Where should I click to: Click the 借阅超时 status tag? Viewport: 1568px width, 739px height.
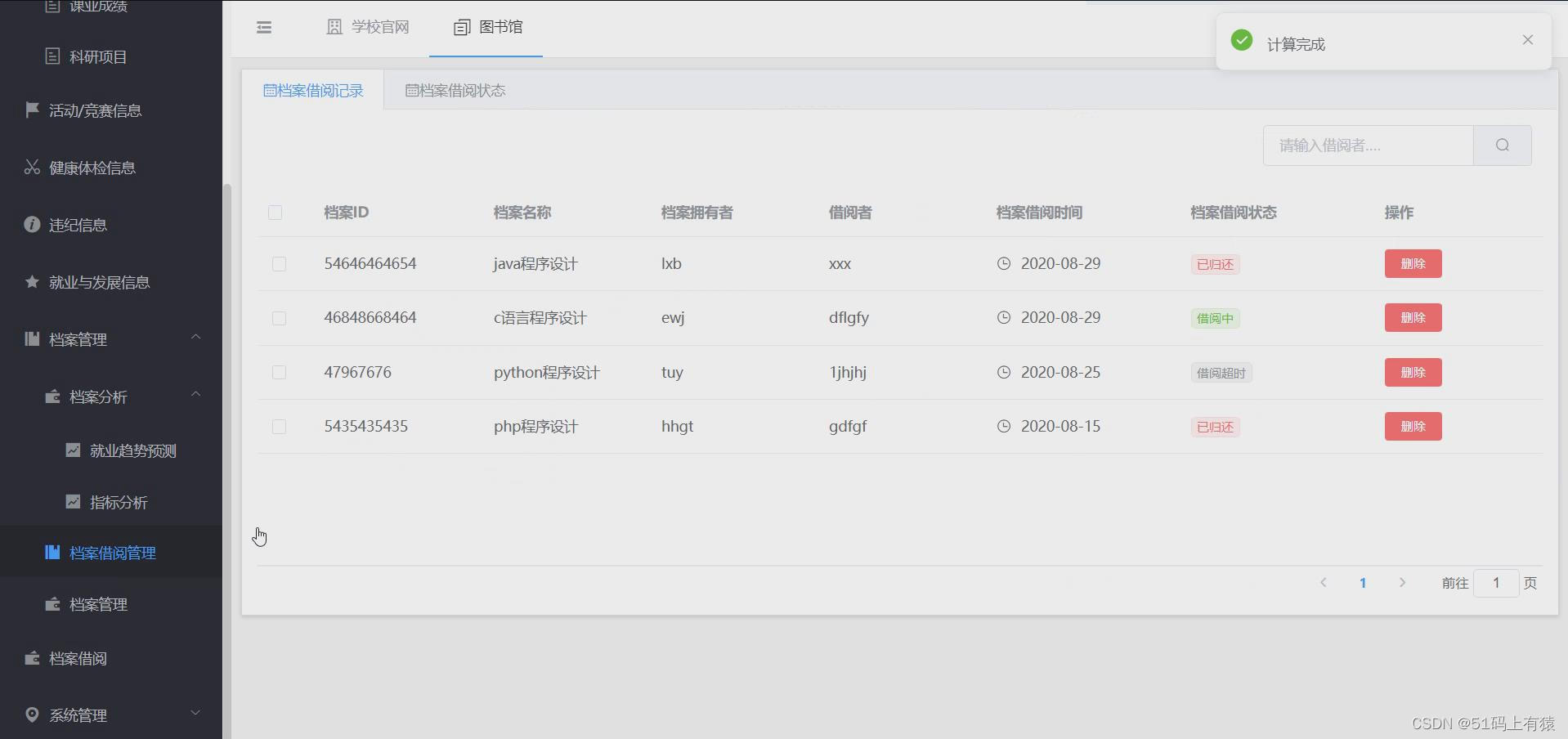pyautogui.click(x=1221, y=373)
